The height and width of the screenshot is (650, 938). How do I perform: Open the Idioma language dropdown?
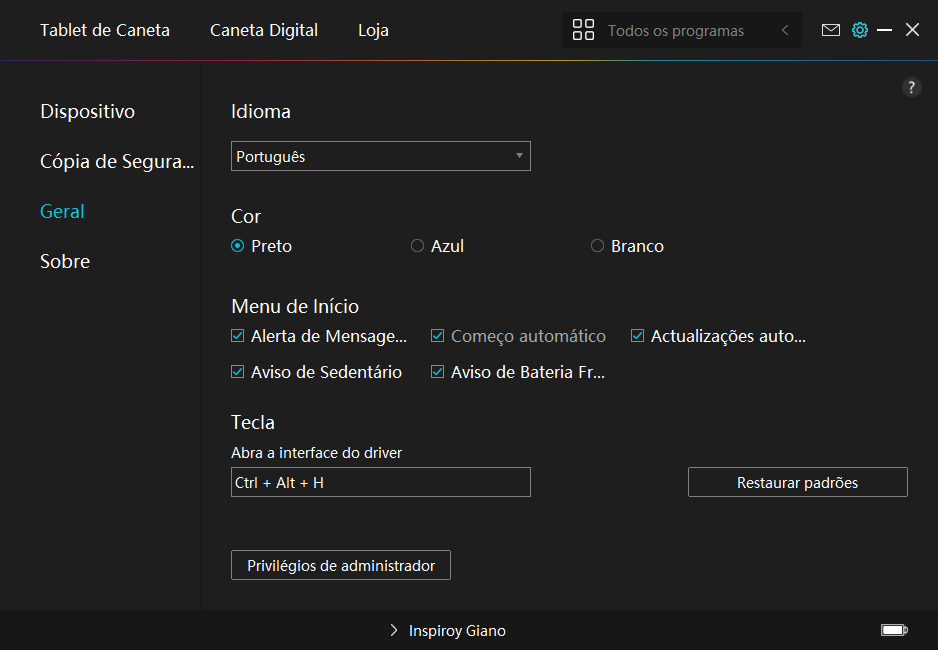tap(380, 156)
